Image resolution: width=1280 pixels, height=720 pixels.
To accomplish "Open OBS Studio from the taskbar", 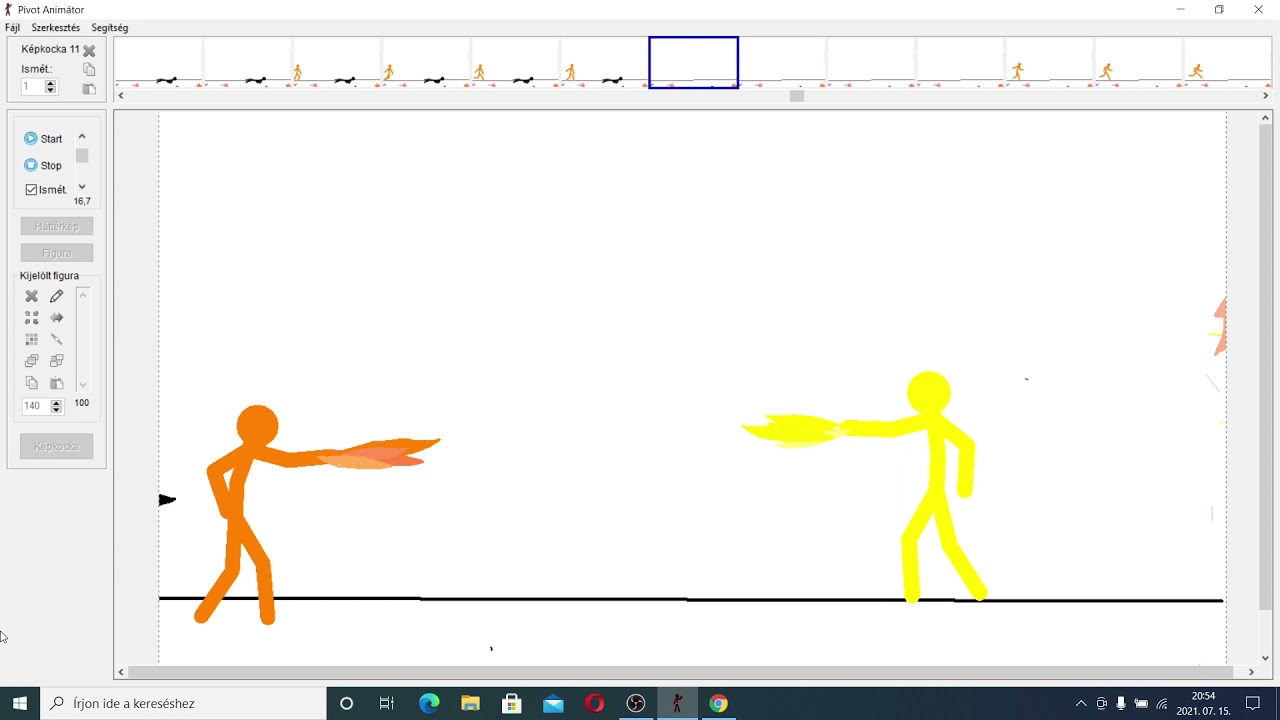I will [636, 703].
